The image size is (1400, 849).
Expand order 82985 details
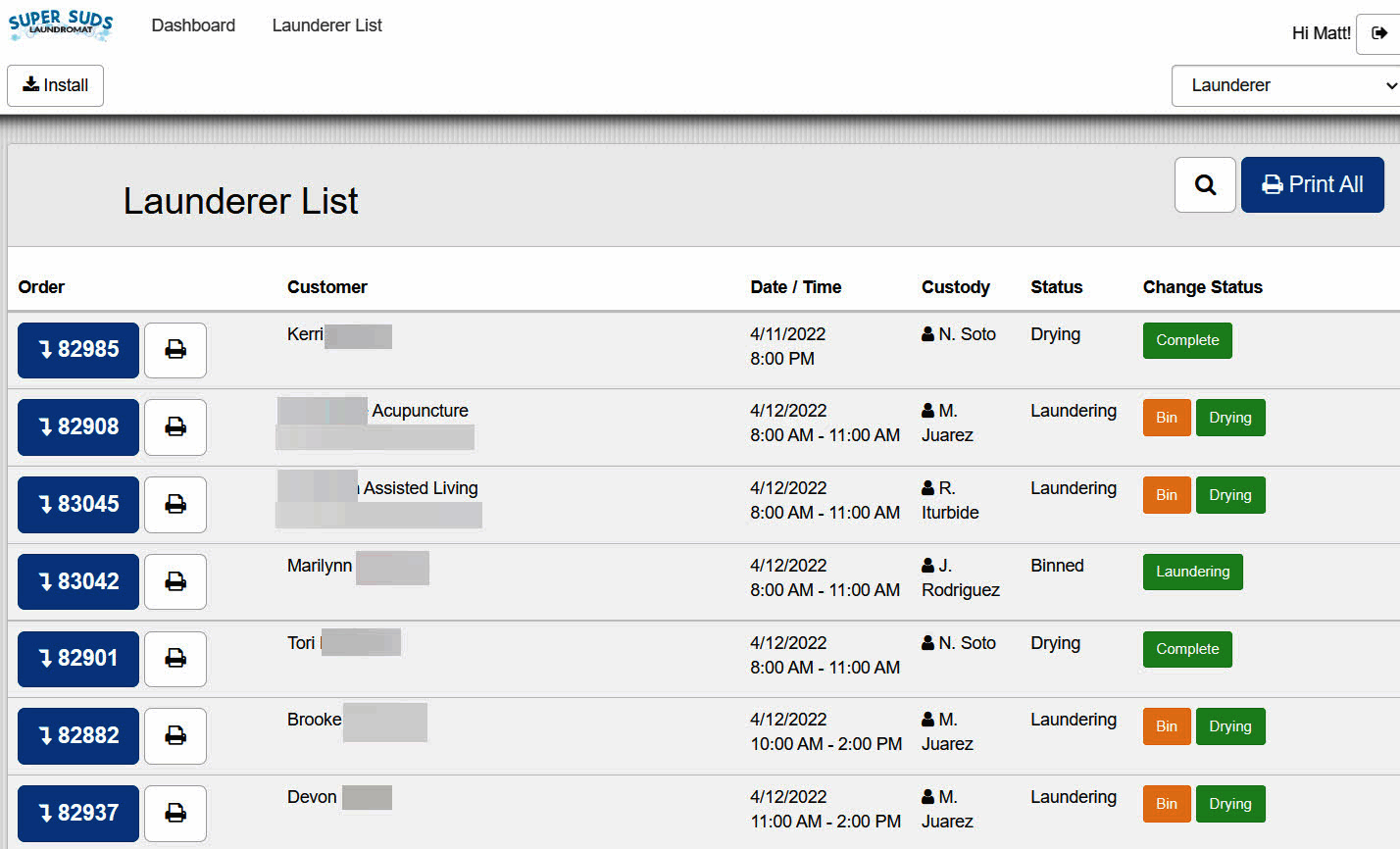tap(78, 350)
